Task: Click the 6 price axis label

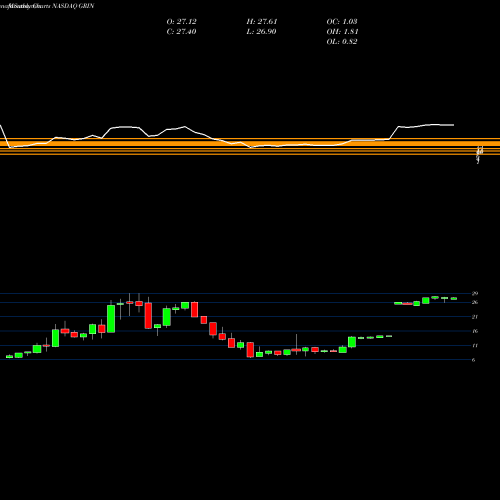Action: 474,360
